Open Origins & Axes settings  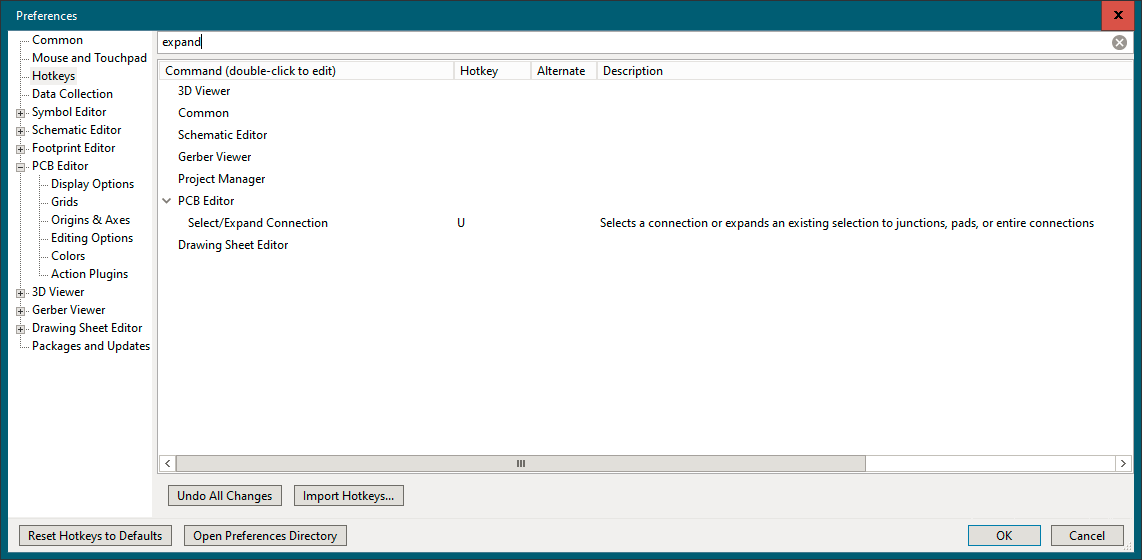(x=91, y=220)
